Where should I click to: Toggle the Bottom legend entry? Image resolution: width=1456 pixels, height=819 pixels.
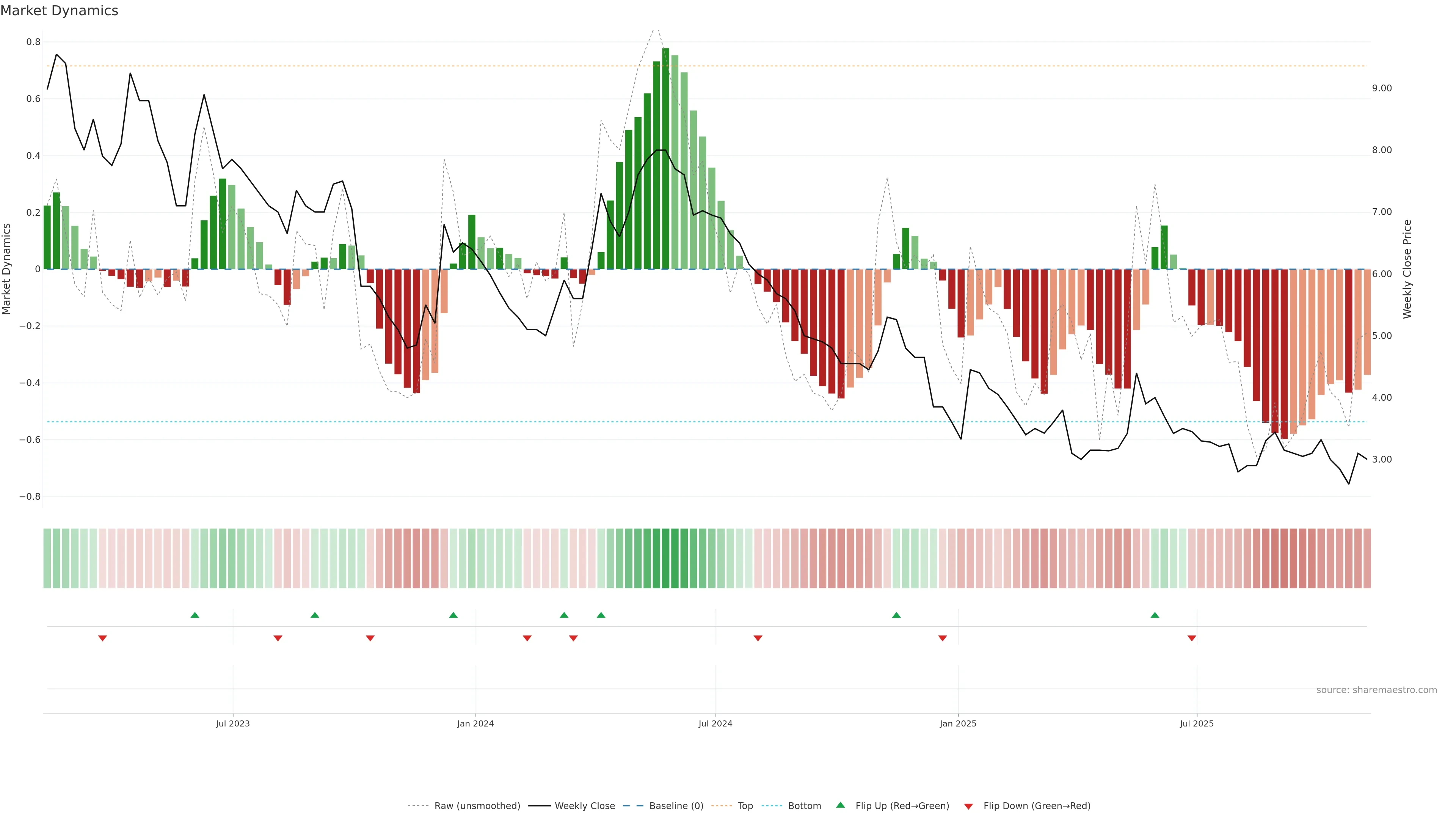tap(804, 806)
